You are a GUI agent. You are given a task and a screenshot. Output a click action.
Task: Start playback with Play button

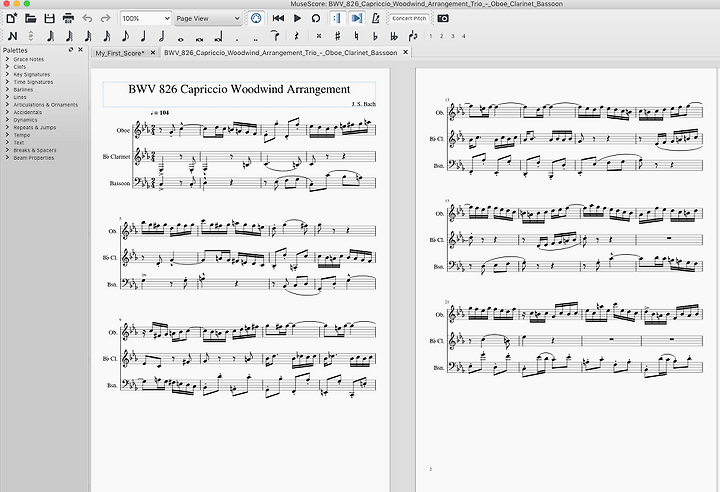click(x=297, y=18)
